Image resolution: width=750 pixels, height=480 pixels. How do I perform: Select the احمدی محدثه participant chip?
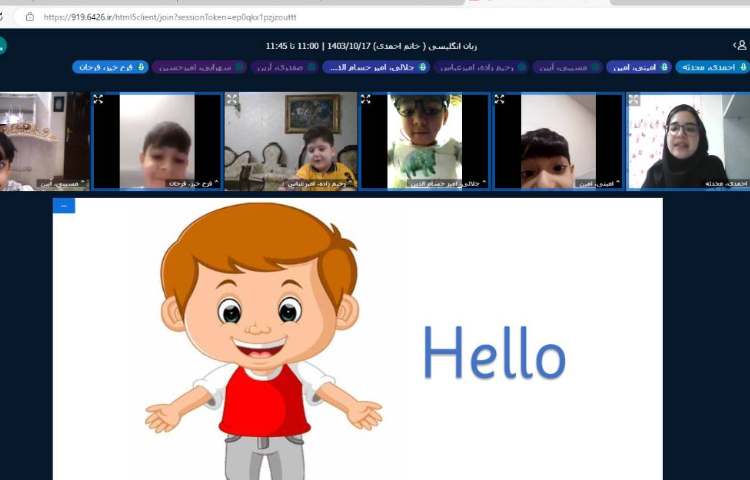pyautogui.click(x=713, y=67)
